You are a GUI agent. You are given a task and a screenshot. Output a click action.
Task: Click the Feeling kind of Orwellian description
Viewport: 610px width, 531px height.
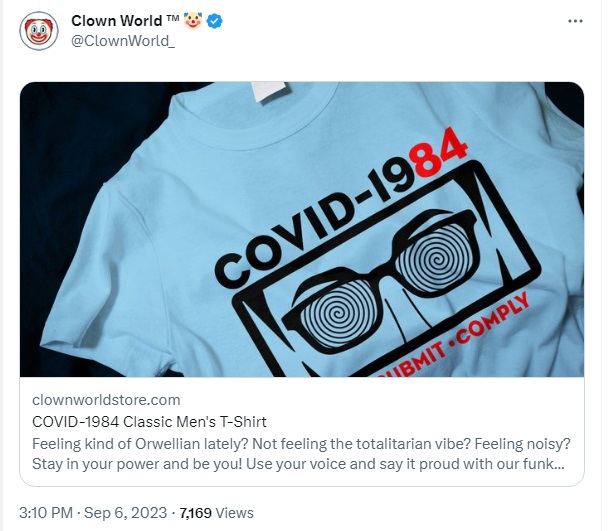[x=301, y=454]
